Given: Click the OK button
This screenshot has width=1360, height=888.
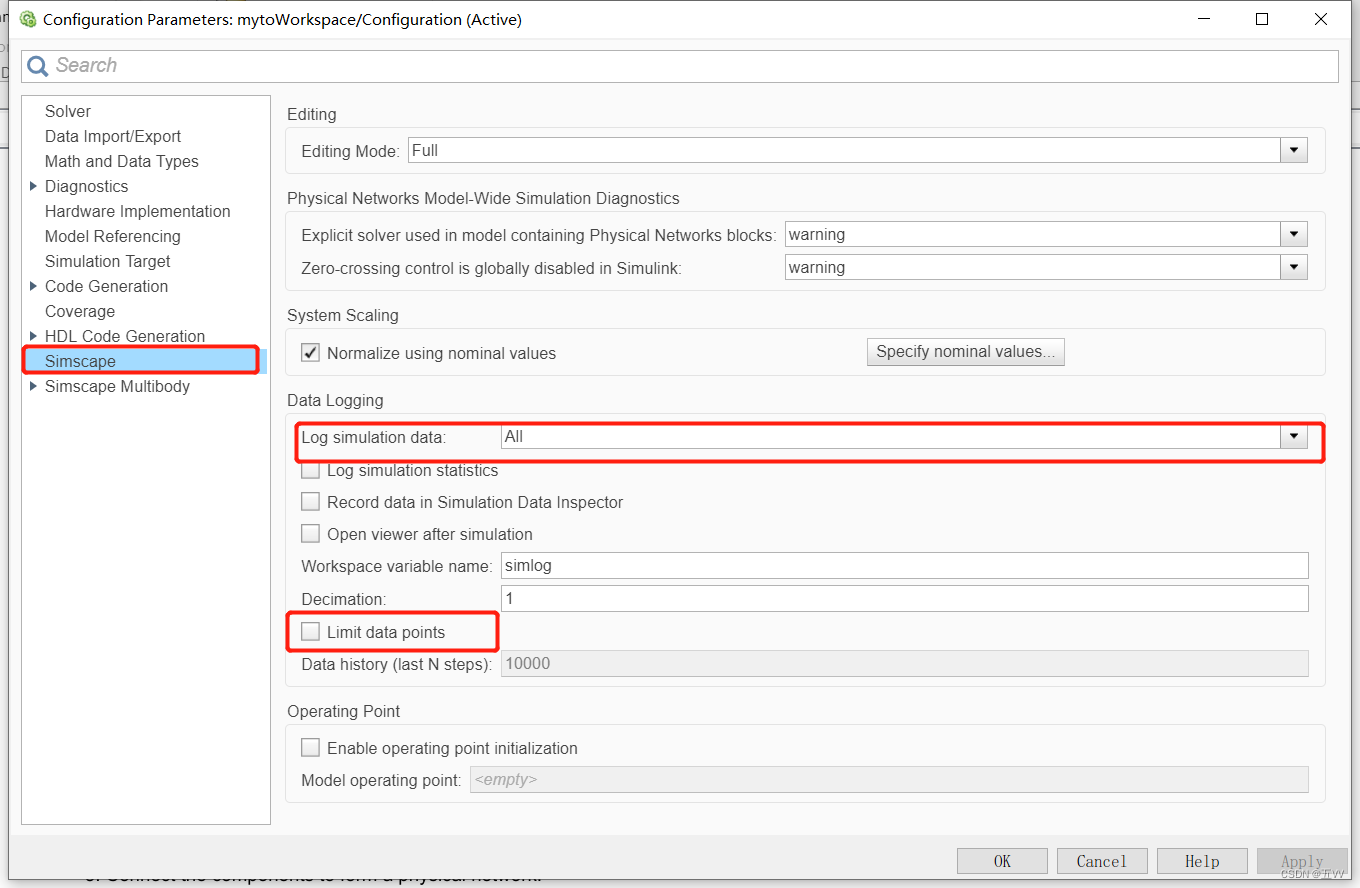Looking at the screenshot, I should 1002,861.
